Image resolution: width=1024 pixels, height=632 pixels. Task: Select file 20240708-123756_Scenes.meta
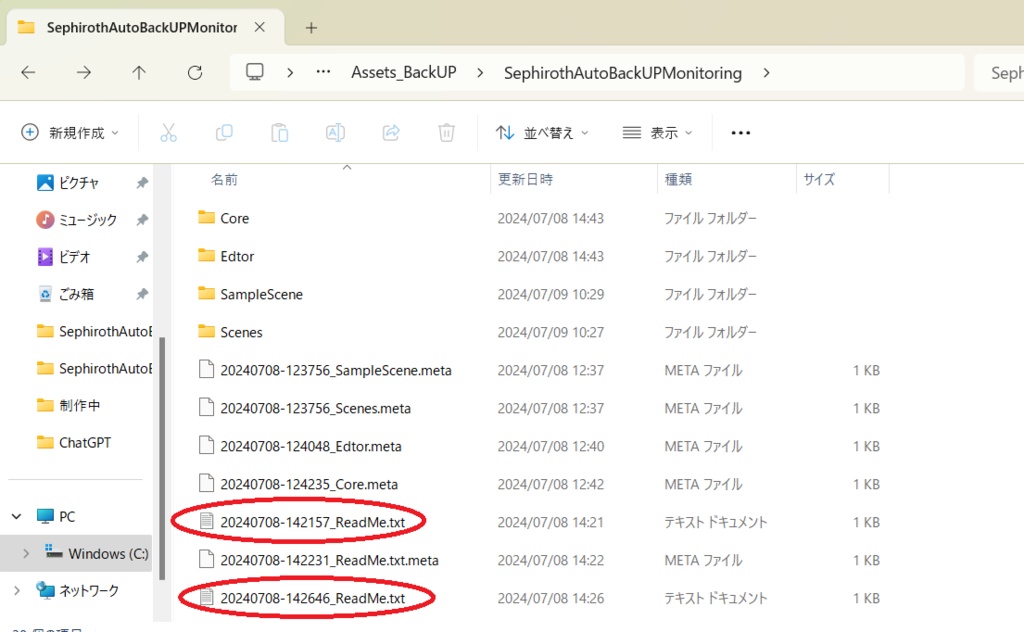(315, 408)
